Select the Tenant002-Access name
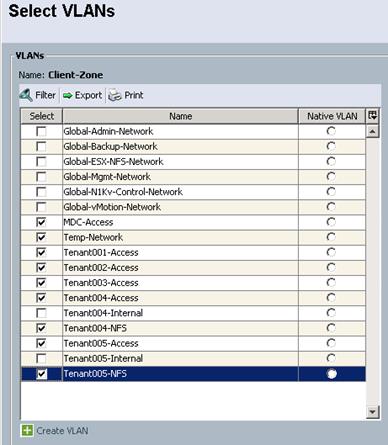 click(x=101, y=268)
